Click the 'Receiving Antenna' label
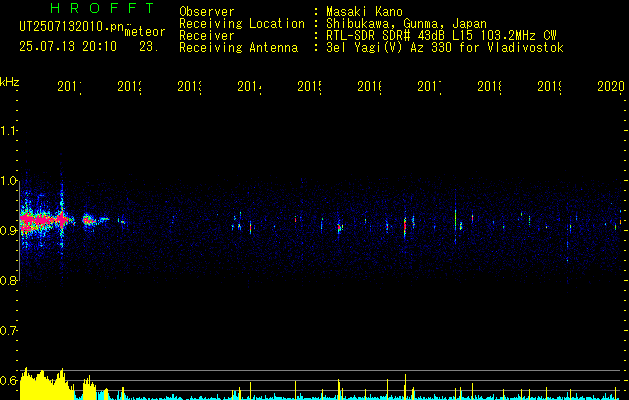Viewport: 629px width, 400px height. pos(239,48)
